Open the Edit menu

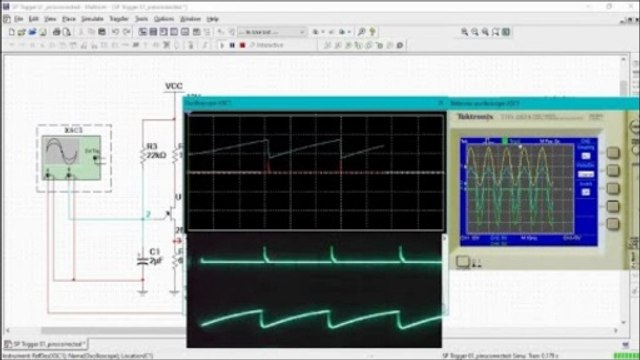pos(33,19)
